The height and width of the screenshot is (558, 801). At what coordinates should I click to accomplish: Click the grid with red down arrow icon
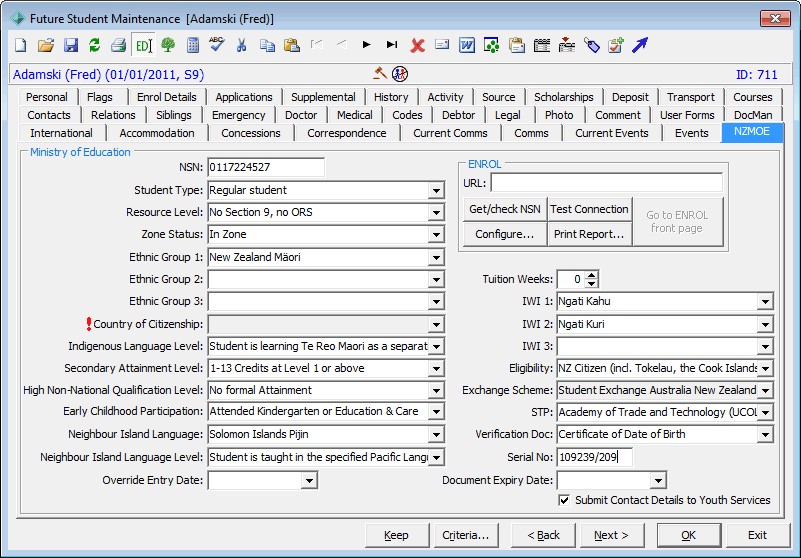pyautogui.click(x=566, y=45)
